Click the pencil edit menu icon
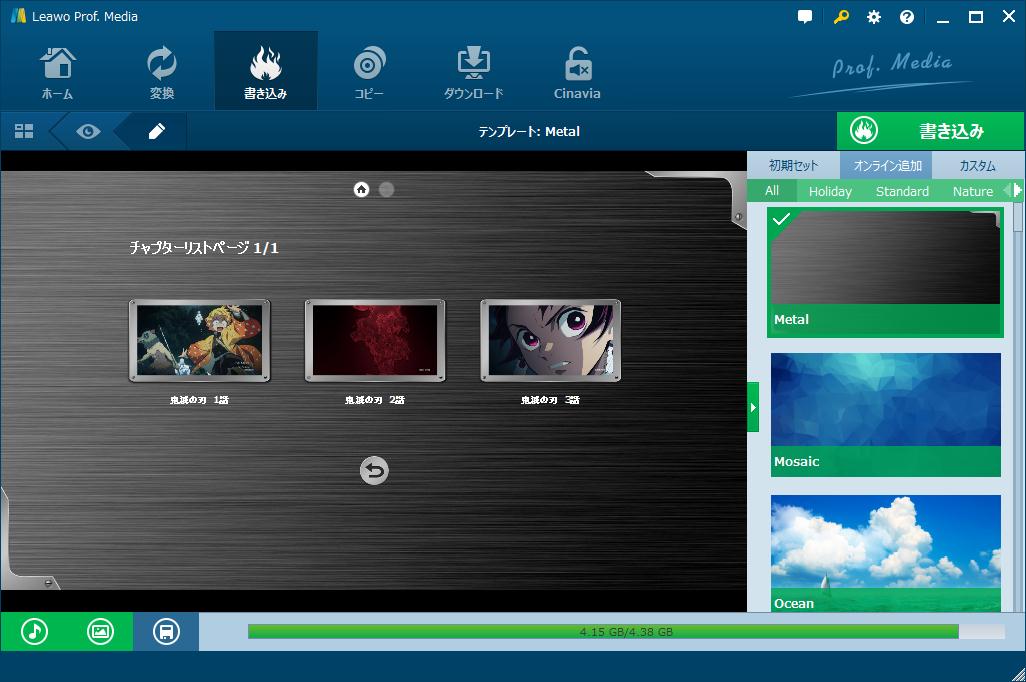Screen dimensions: 1026x682 [x=156, y=131]
